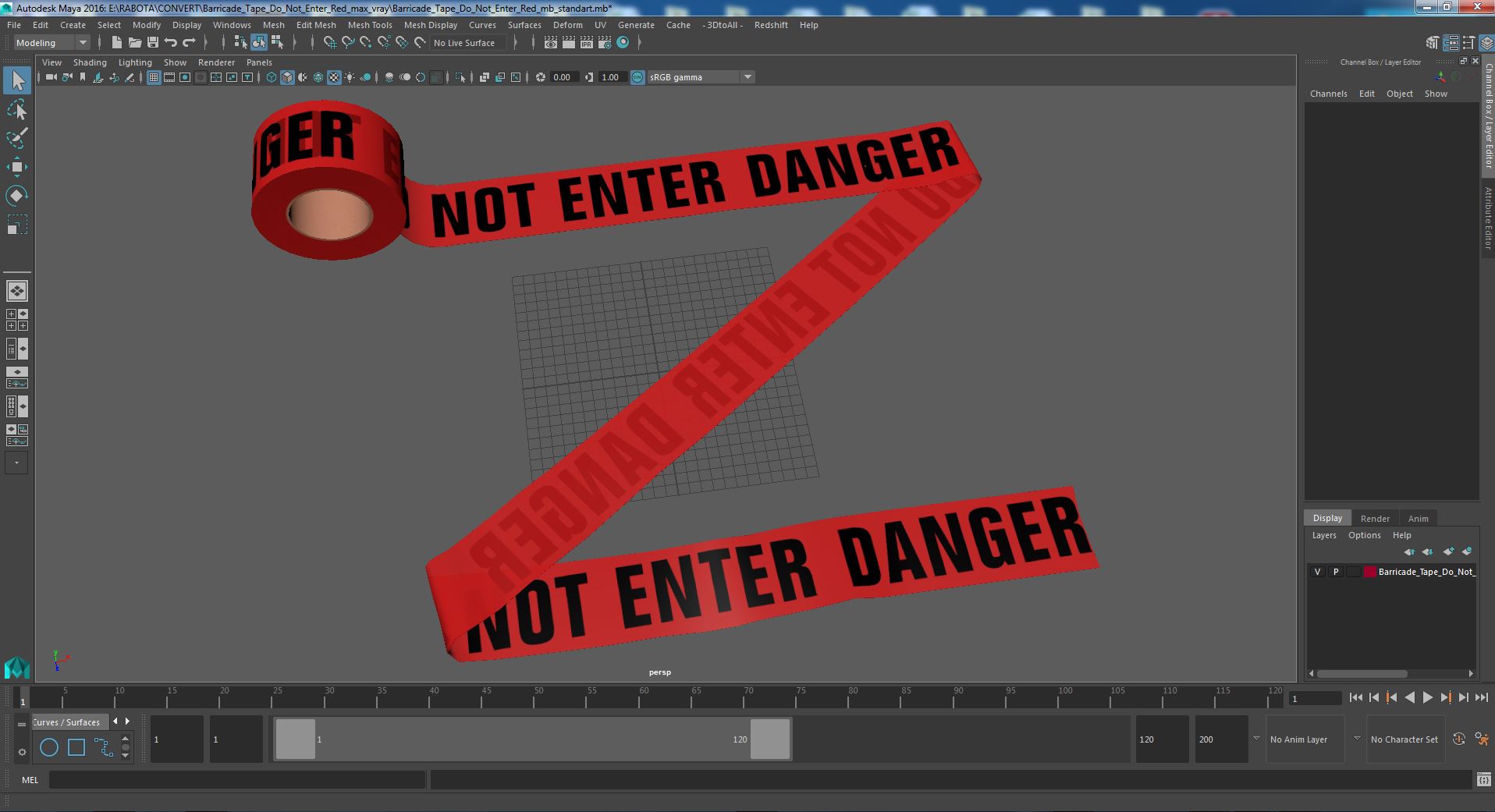Image resolution: width=1495 pixels, height=812 pixels.
Task: Select by object type mode icon
Action: click(258, 43)
